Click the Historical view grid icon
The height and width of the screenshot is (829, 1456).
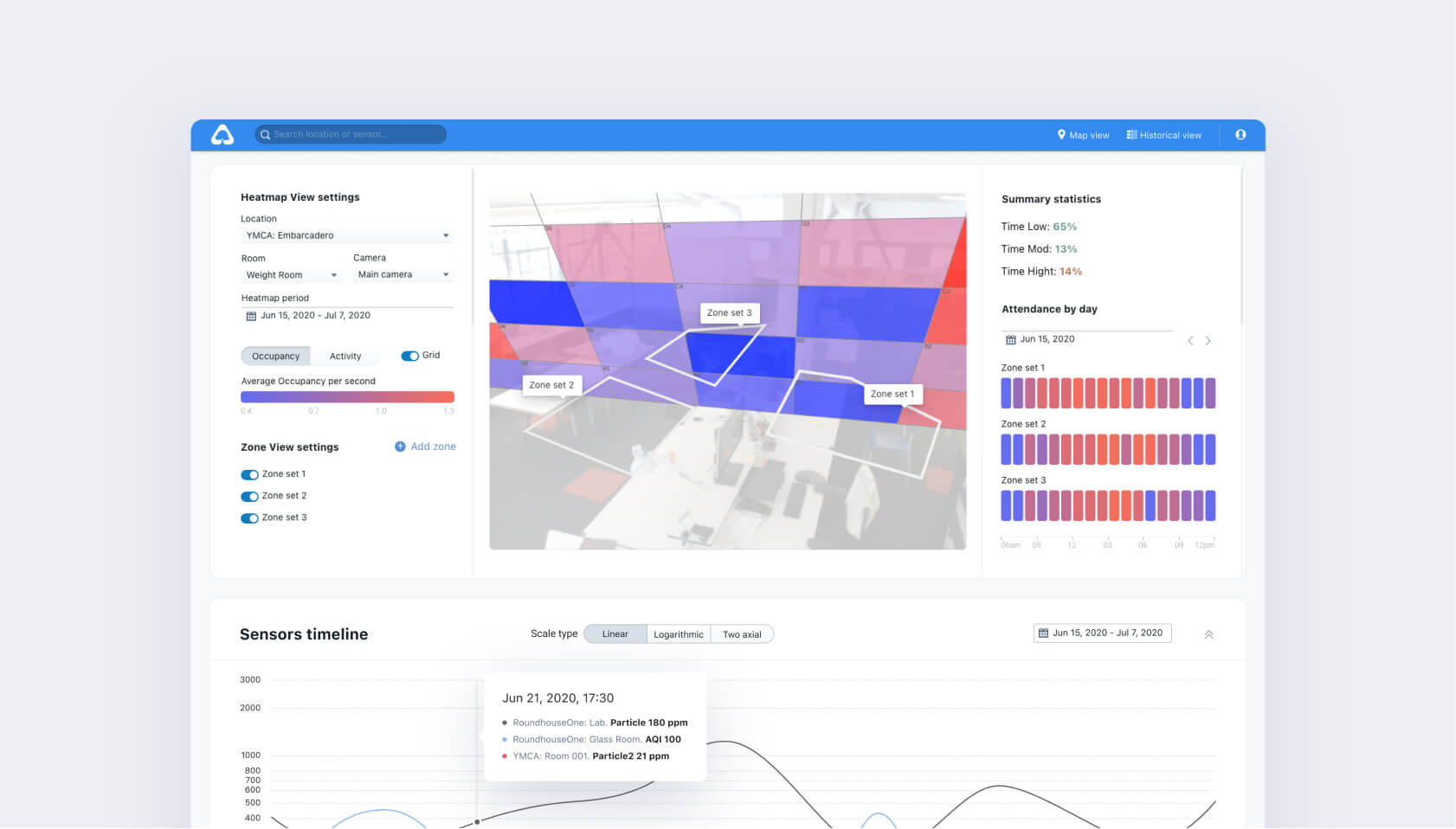click(1131, 134)
